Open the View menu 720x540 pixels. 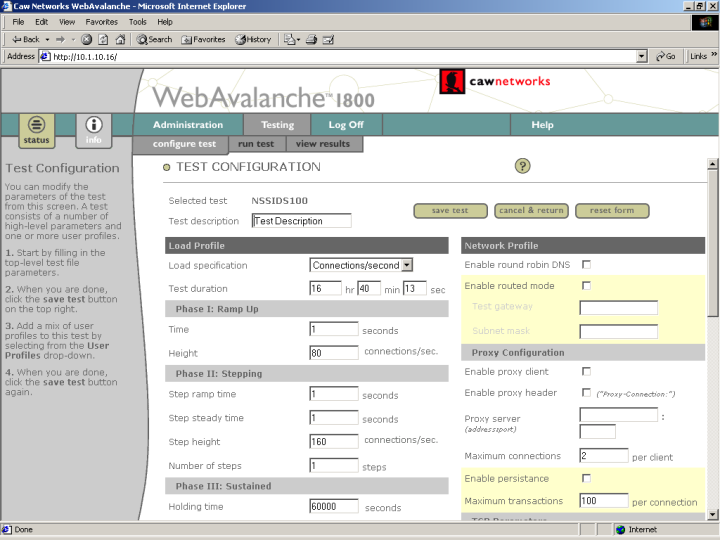[67, 22]
